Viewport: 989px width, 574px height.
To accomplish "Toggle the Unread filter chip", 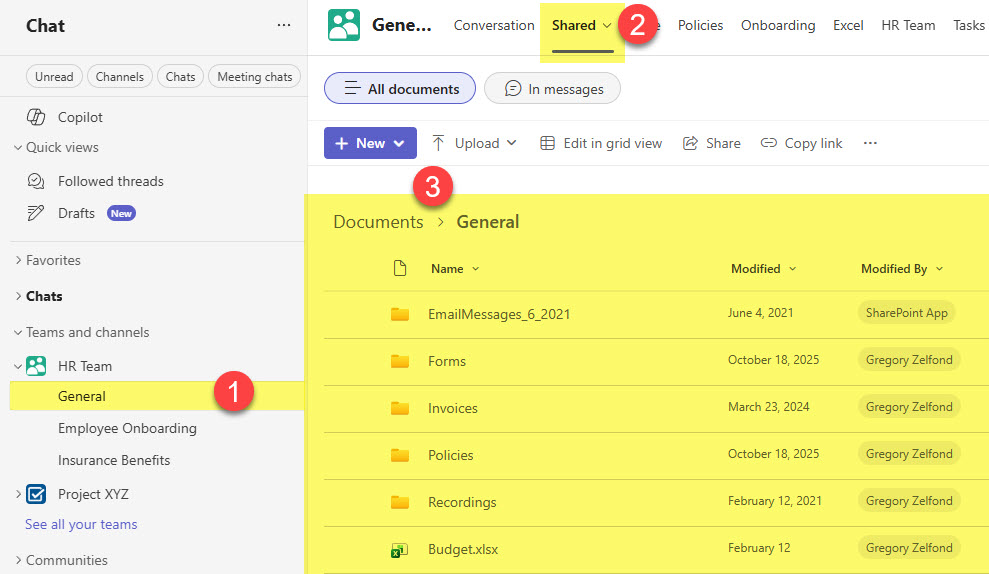I will click(54, 76).
